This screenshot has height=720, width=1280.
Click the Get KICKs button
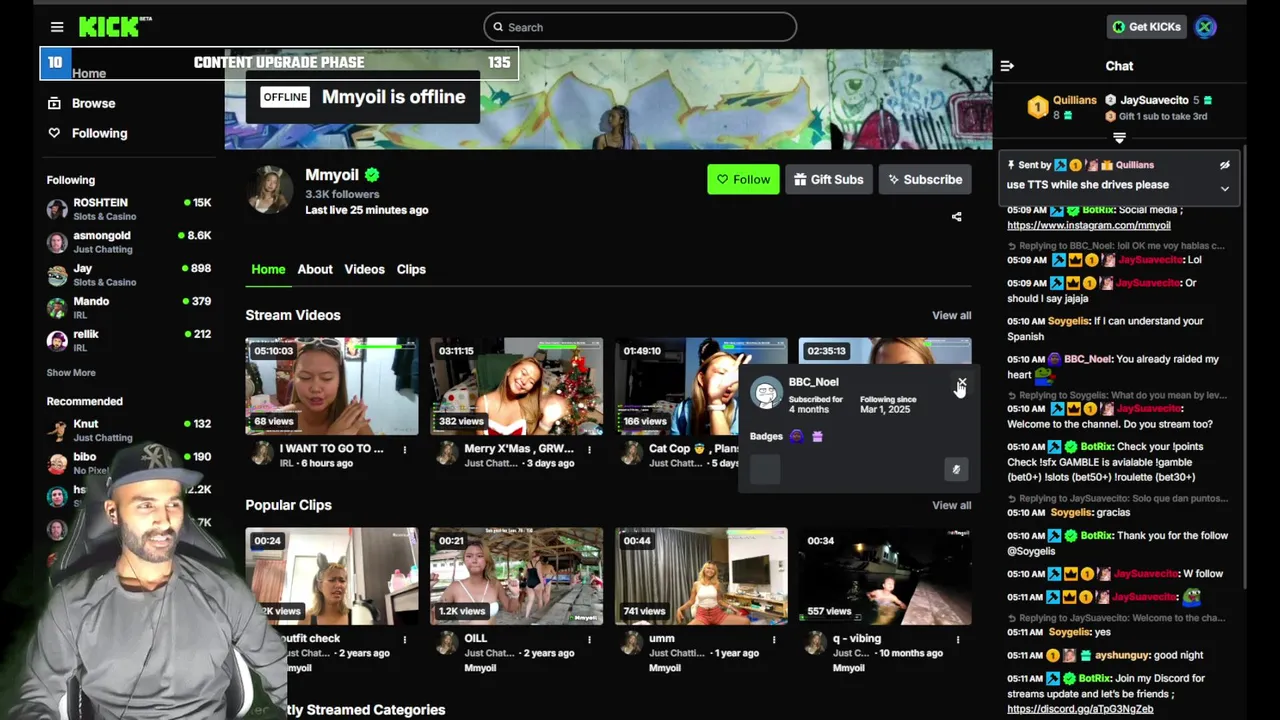coord(1146,27)
